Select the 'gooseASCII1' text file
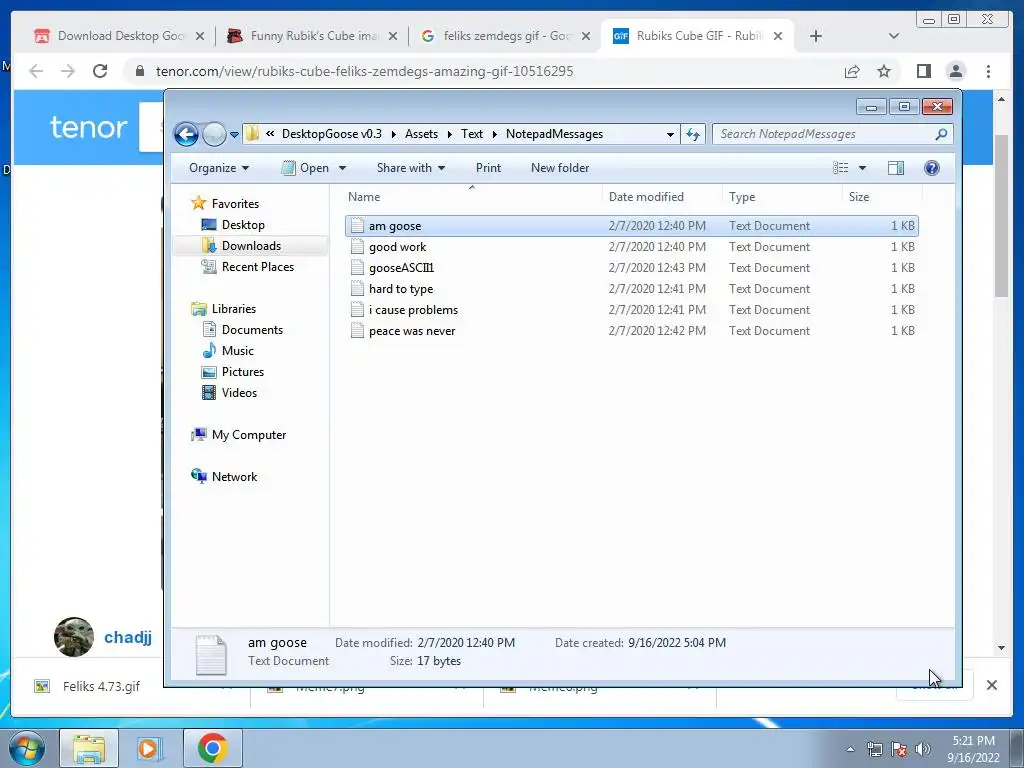This screenshot has width=1024, height=768. tap(632, 268)
